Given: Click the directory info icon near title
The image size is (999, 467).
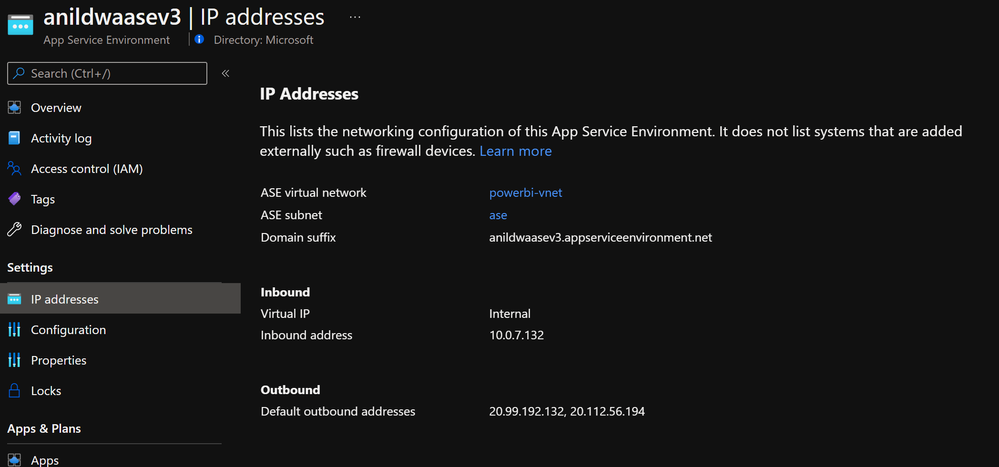Looking at the screenshot, I should pos(199,40).
